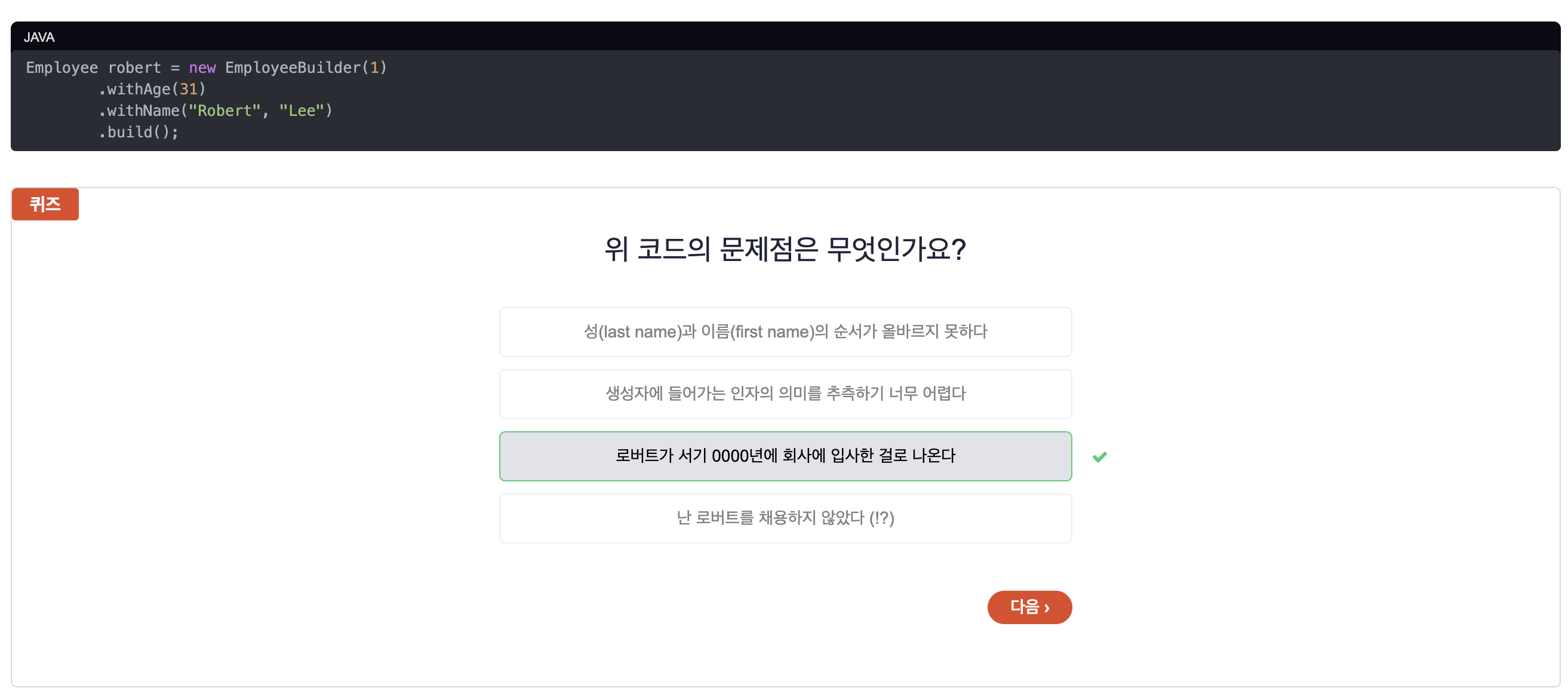Click the quiz question heading text

[785, 249]
